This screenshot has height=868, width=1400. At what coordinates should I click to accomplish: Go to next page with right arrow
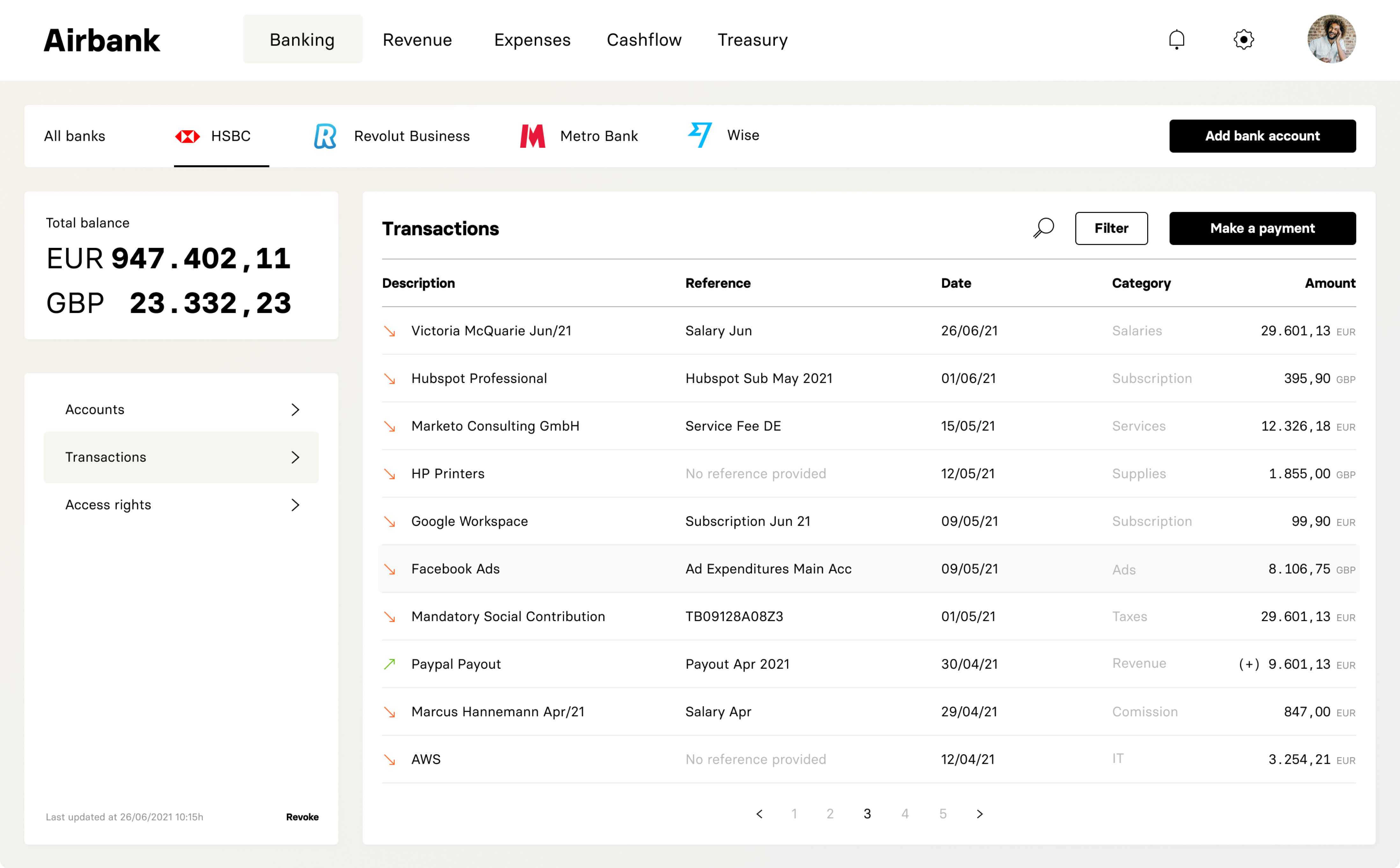point(980,814)
